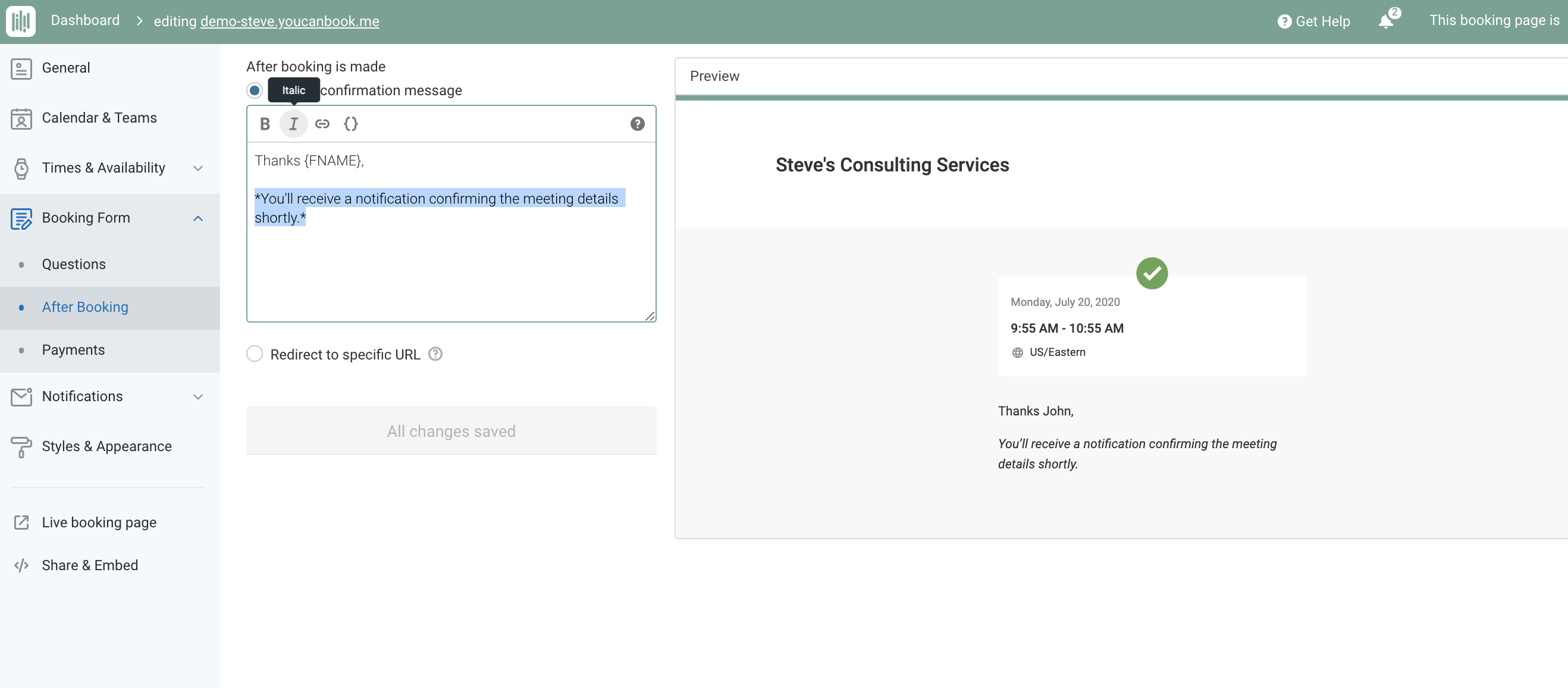This screenshot has width=1568, height=688.
Task: Click 'Thanks John,' in the preview
Action: (x=1036, y=411)
